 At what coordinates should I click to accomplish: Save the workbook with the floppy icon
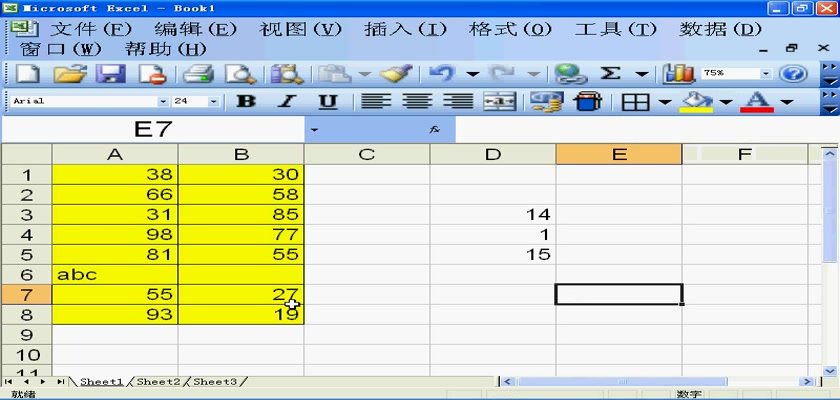109,74
